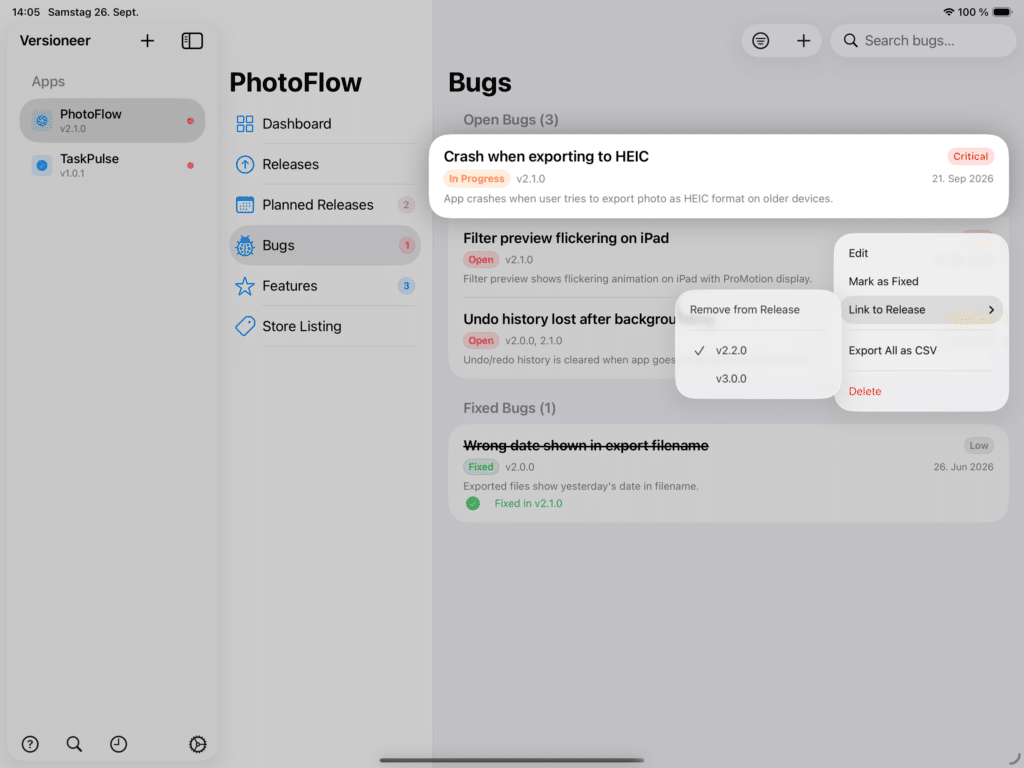
Task: Choose Edit in context menu
Action: pyautogui.click(x=921, y=253)
